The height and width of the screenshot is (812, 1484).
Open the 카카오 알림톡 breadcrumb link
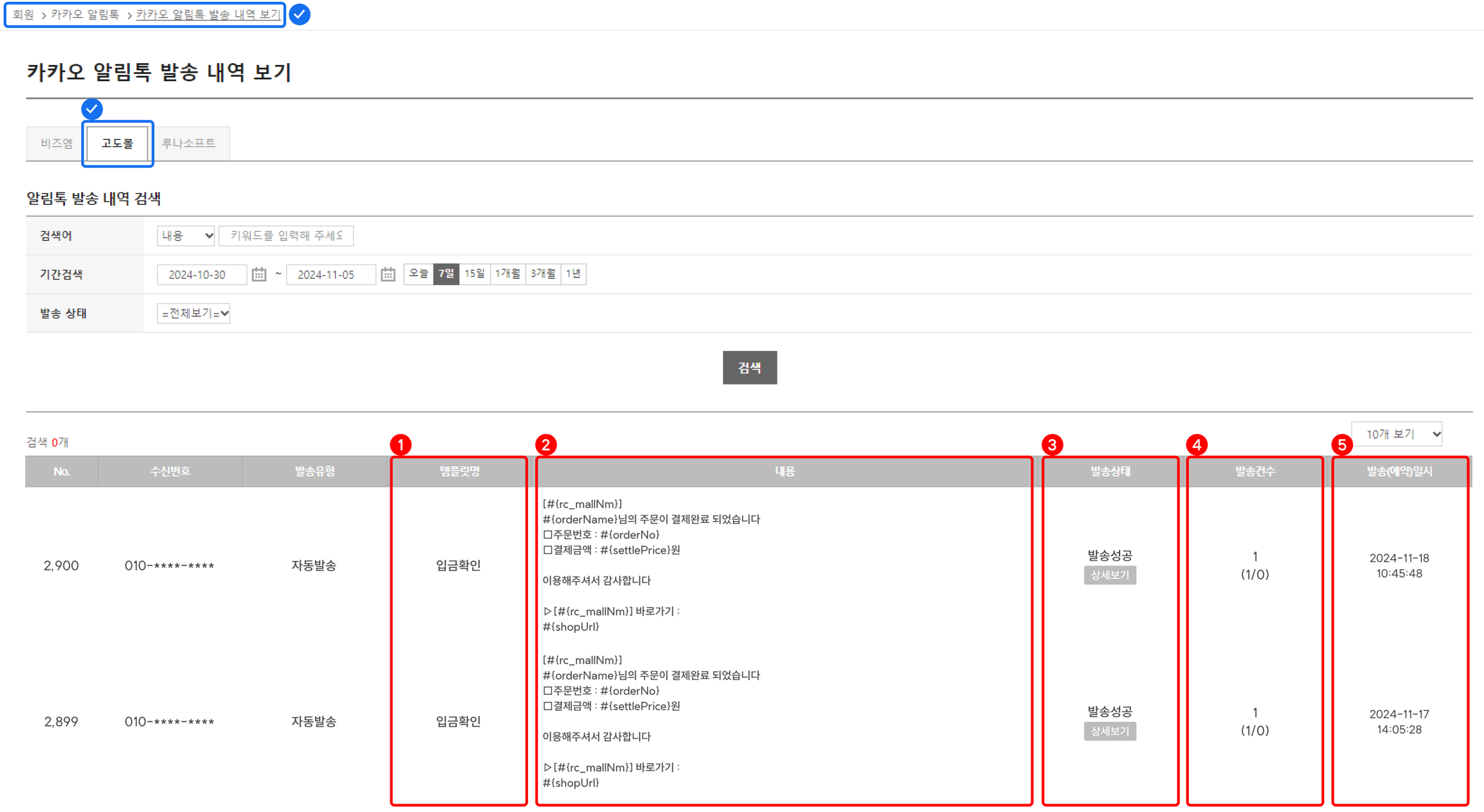(x=85, y=14)
